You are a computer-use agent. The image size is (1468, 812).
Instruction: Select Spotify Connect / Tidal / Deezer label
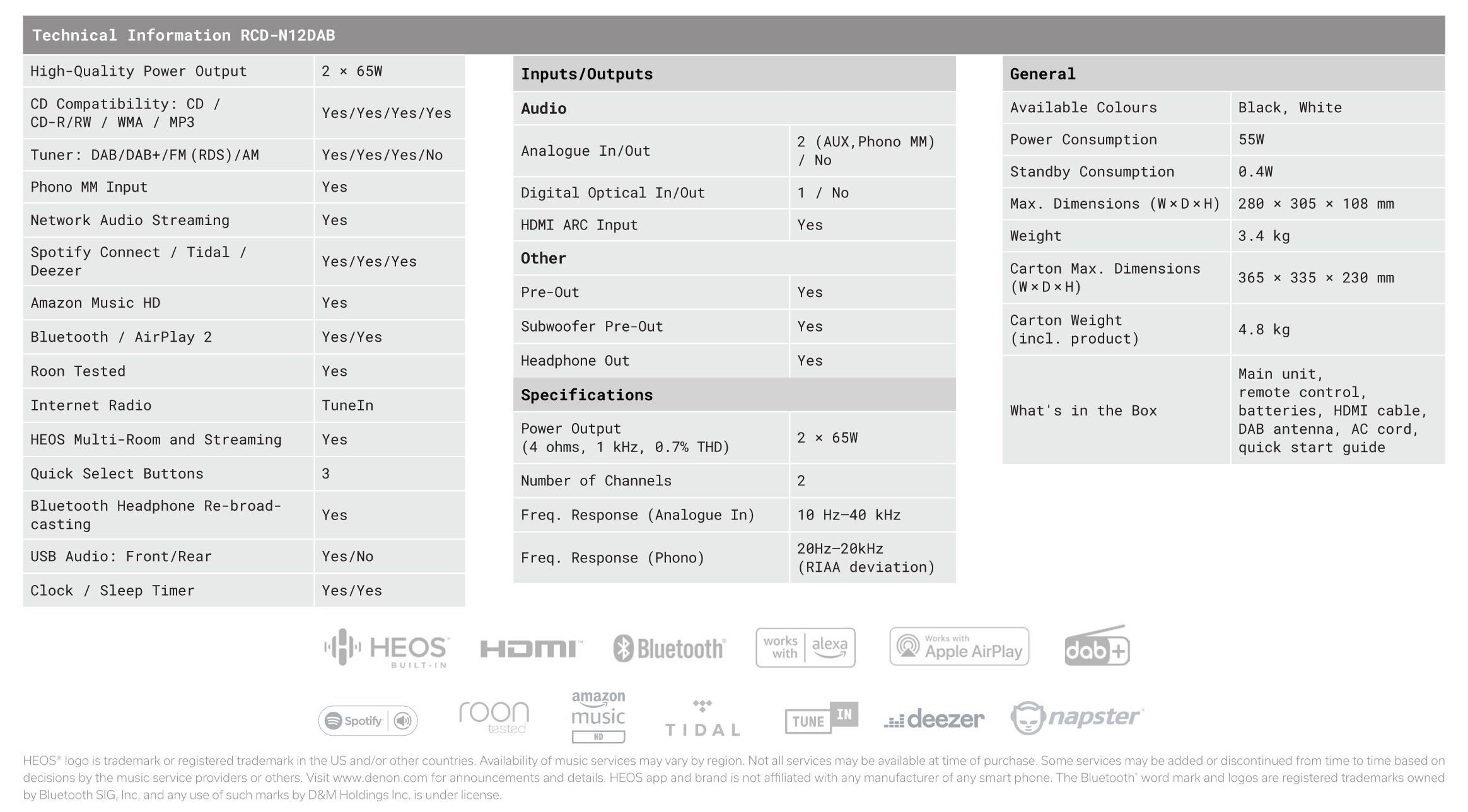coord(139,262)
